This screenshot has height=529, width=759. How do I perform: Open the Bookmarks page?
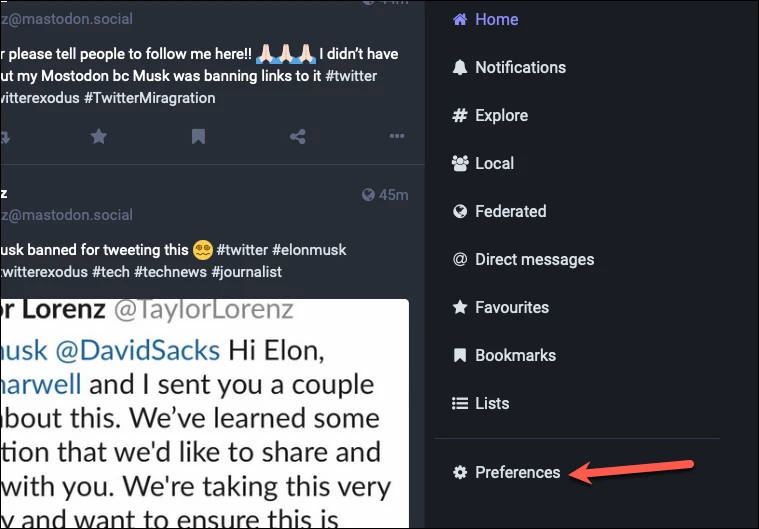(504, 355)
